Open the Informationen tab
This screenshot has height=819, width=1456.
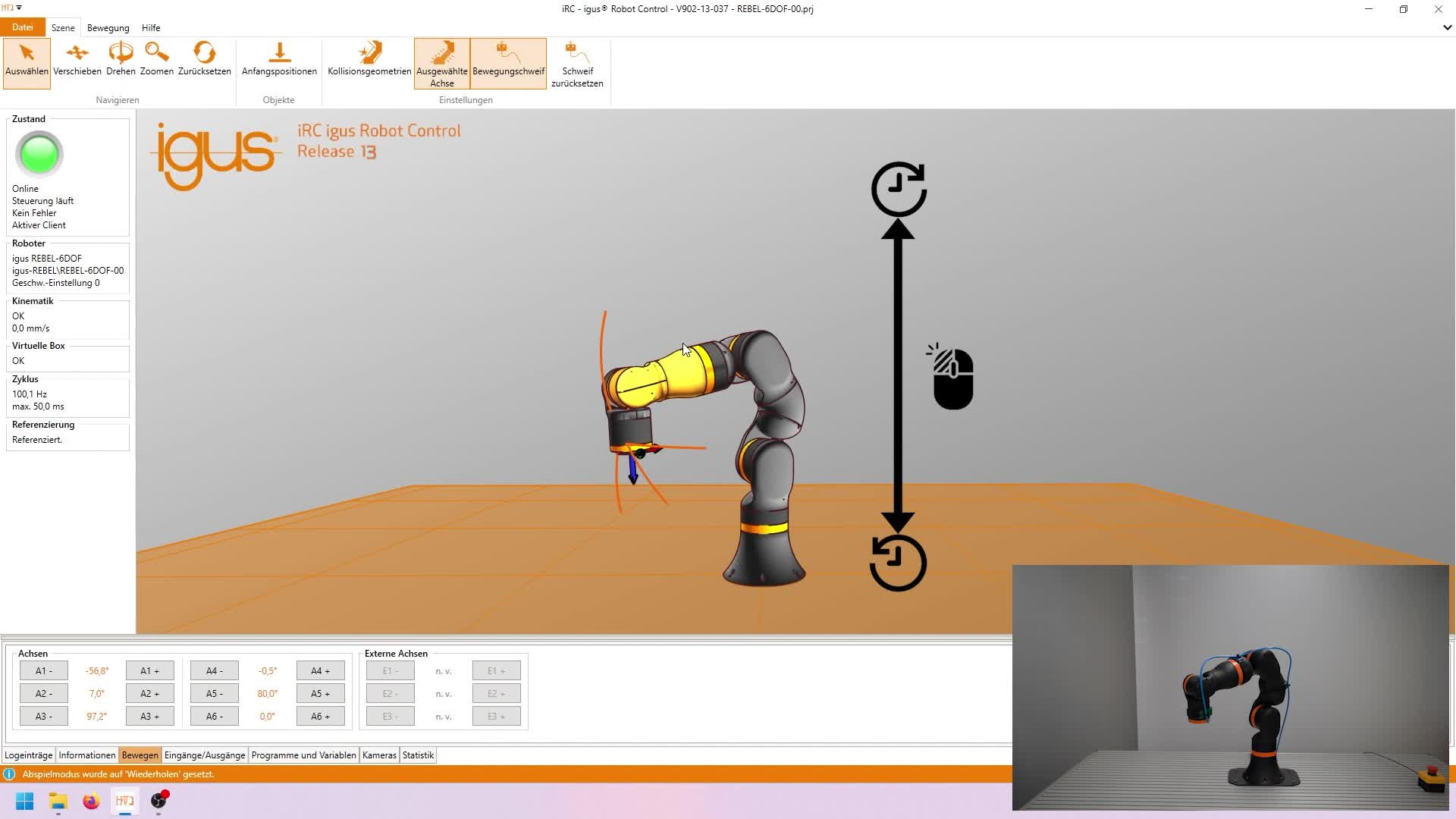(87, 755)
